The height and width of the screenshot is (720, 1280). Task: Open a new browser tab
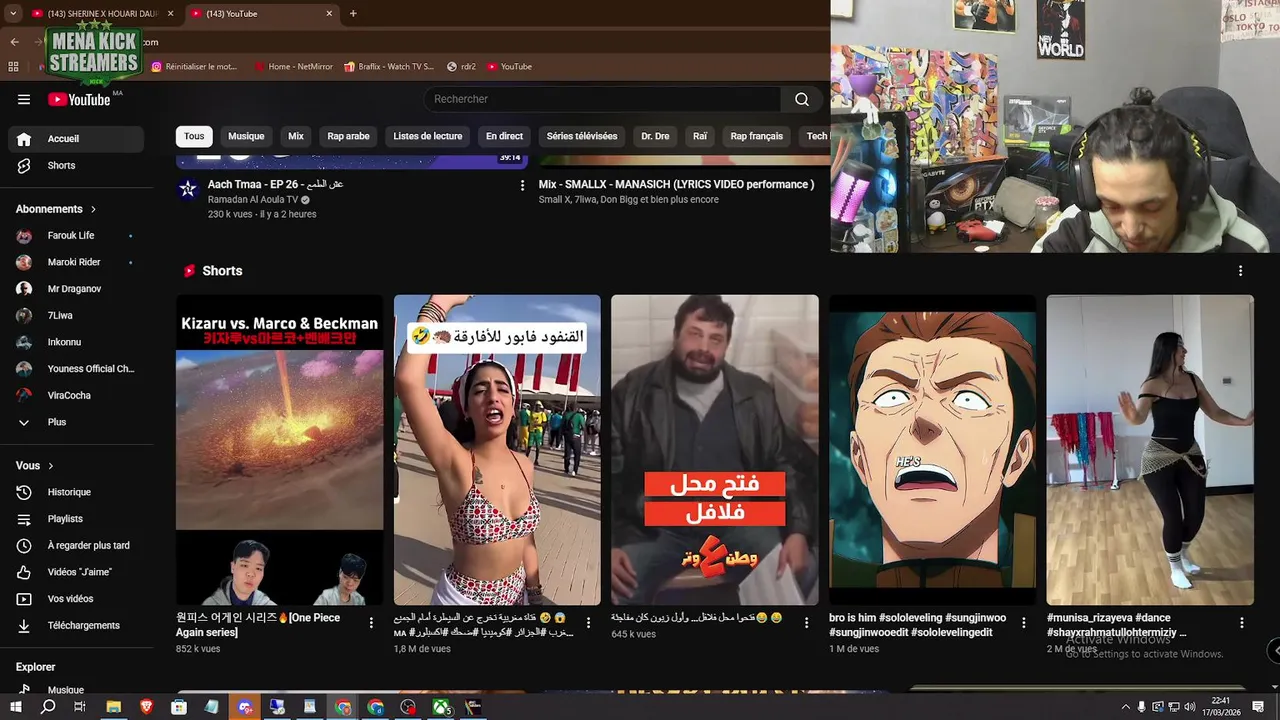click(353, 14)
